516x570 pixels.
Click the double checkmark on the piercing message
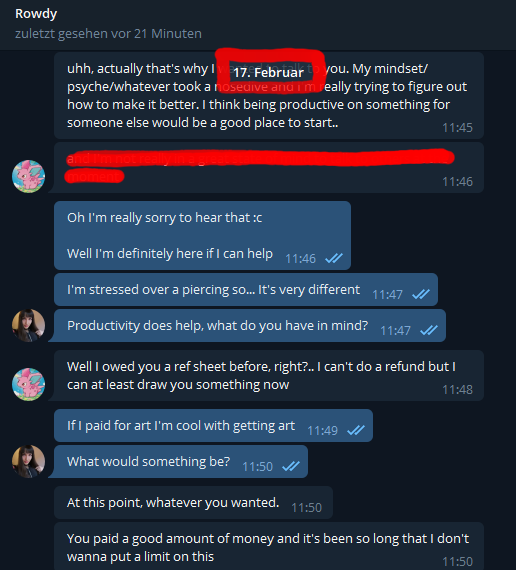coord(421,294)
